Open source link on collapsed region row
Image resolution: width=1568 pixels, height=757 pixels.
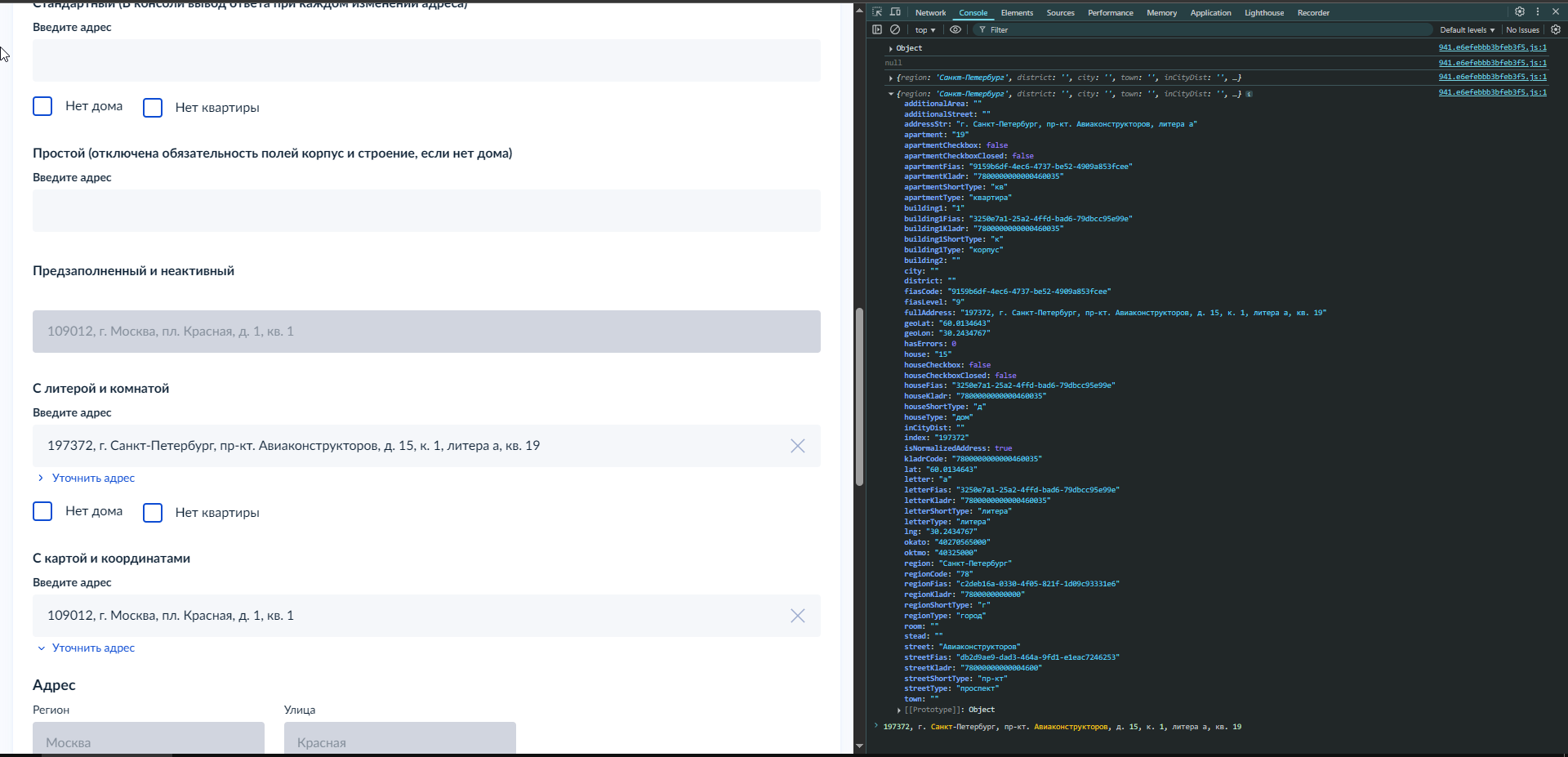pos(1492,77)
